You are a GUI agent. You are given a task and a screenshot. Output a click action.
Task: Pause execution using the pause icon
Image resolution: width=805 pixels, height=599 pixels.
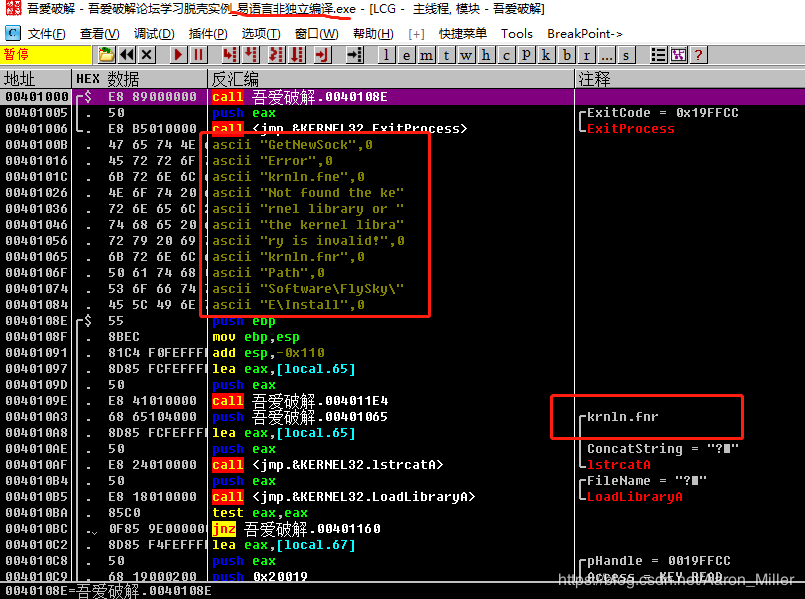pos(198,55)
